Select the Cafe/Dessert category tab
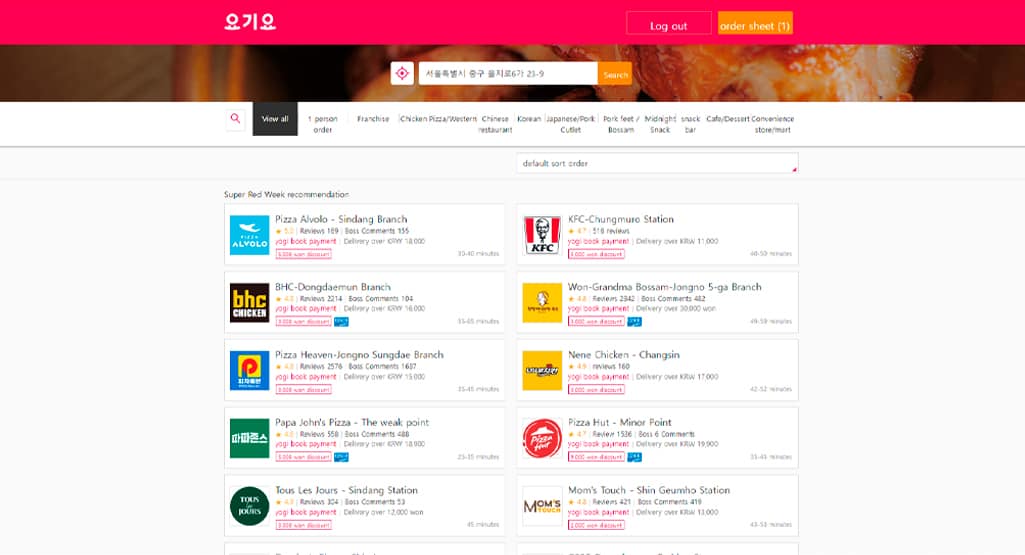 728,119
